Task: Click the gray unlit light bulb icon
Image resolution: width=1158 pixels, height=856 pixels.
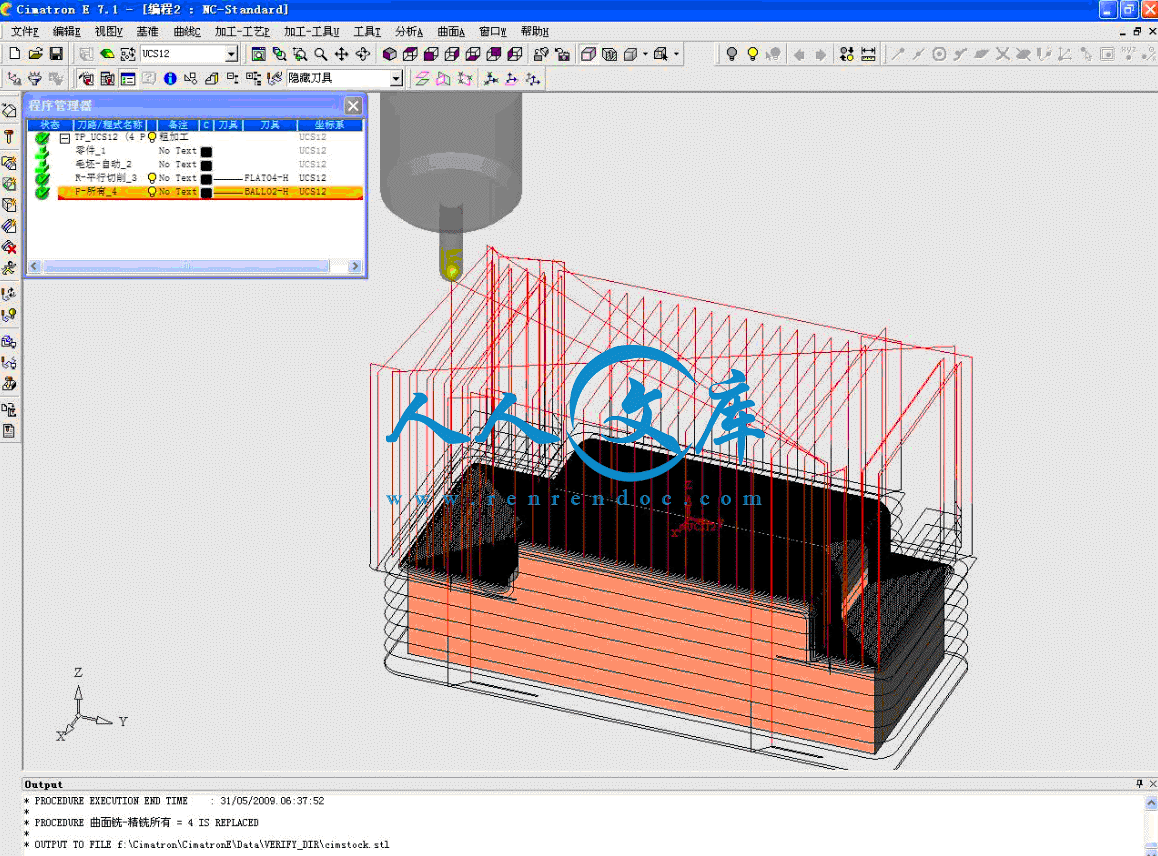Action: coord(731,54)
